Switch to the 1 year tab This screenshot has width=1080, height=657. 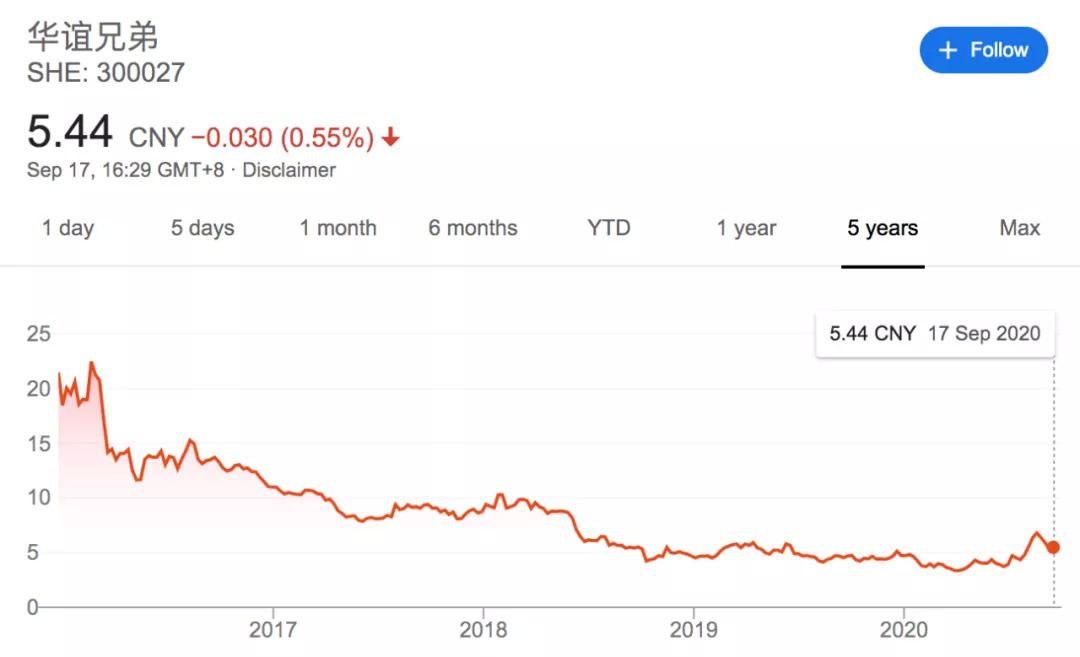(746, 228)
